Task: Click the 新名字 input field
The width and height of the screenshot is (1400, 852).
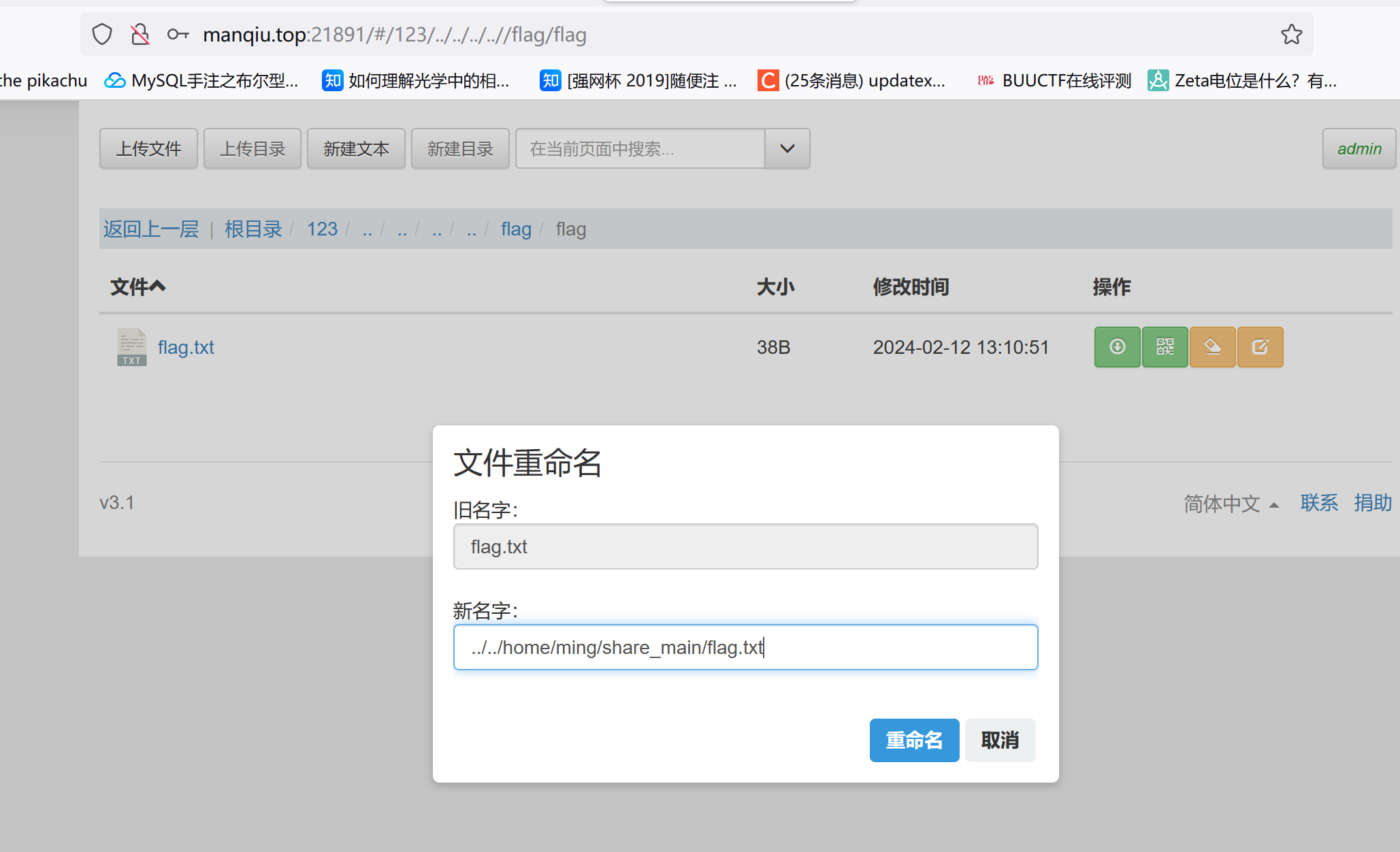Action: [x=745, y=647]
